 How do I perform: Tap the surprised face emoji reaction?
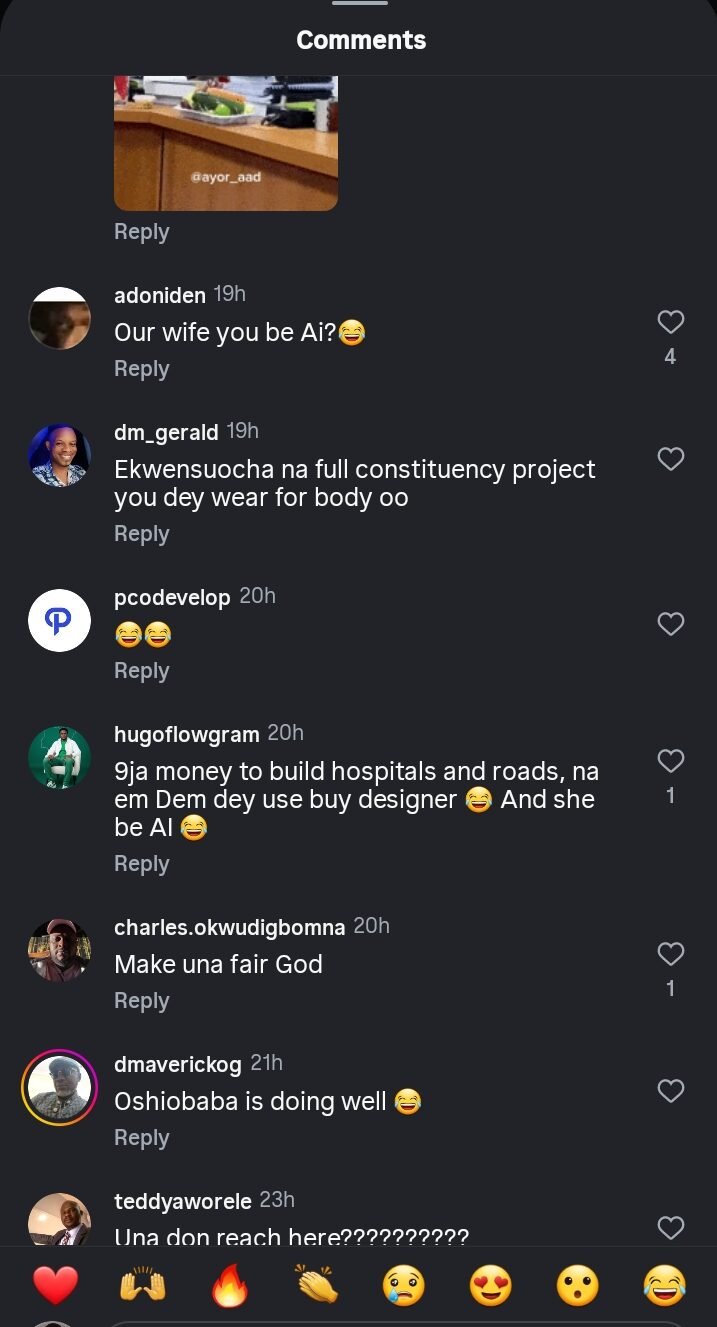click(578, 1285)
